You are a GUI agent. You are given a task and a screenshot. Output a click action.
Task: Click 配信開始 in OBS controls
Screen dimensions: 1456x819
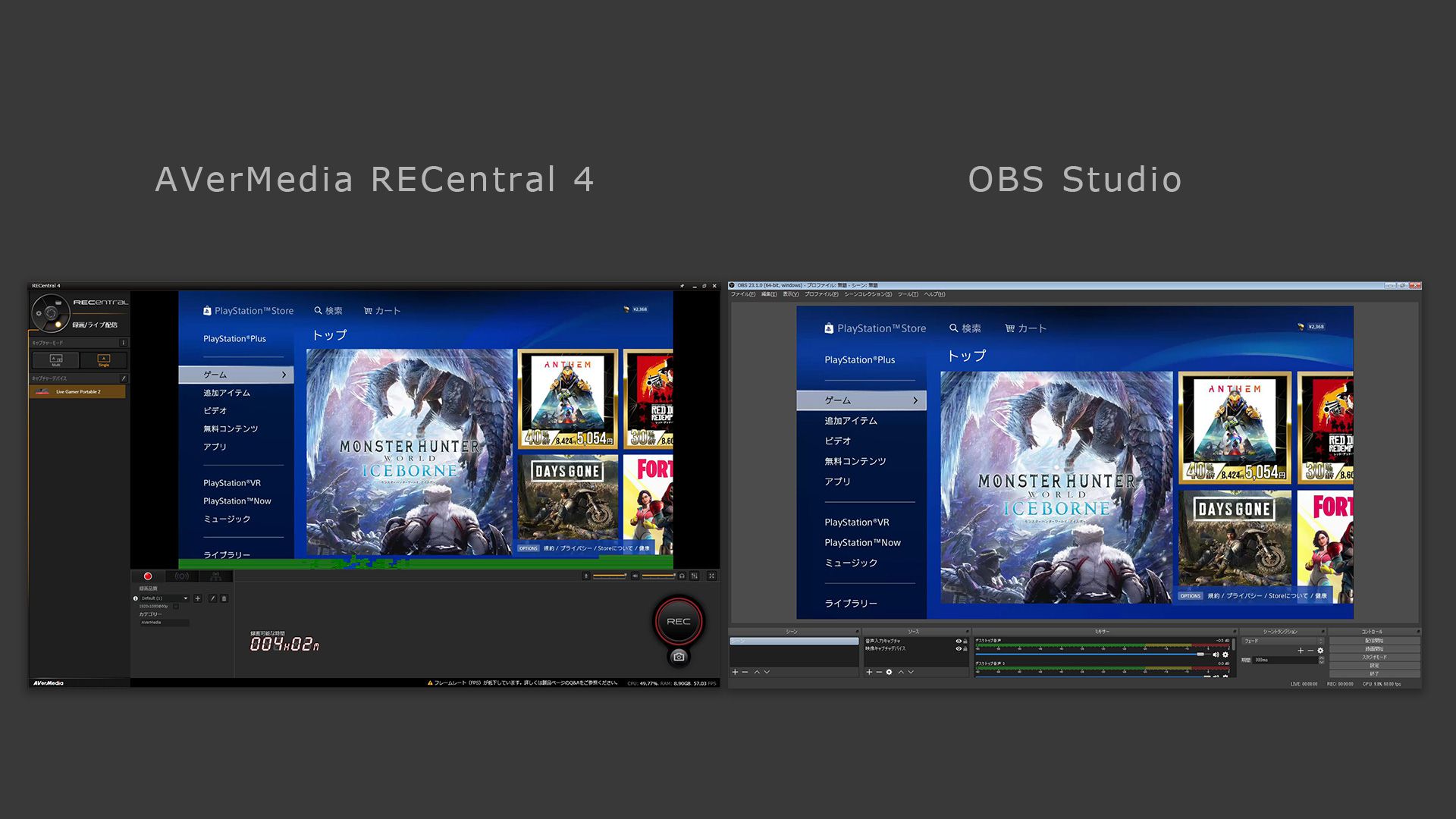coord(1374,641)
